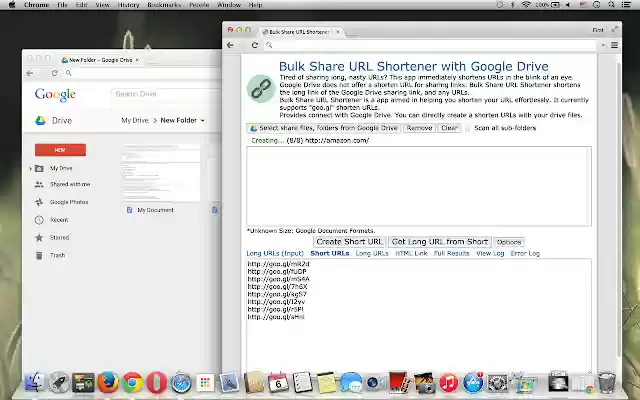Launch Firefox from the dock
This screenshot has height=400, width=640.
(x=108, y=382)
